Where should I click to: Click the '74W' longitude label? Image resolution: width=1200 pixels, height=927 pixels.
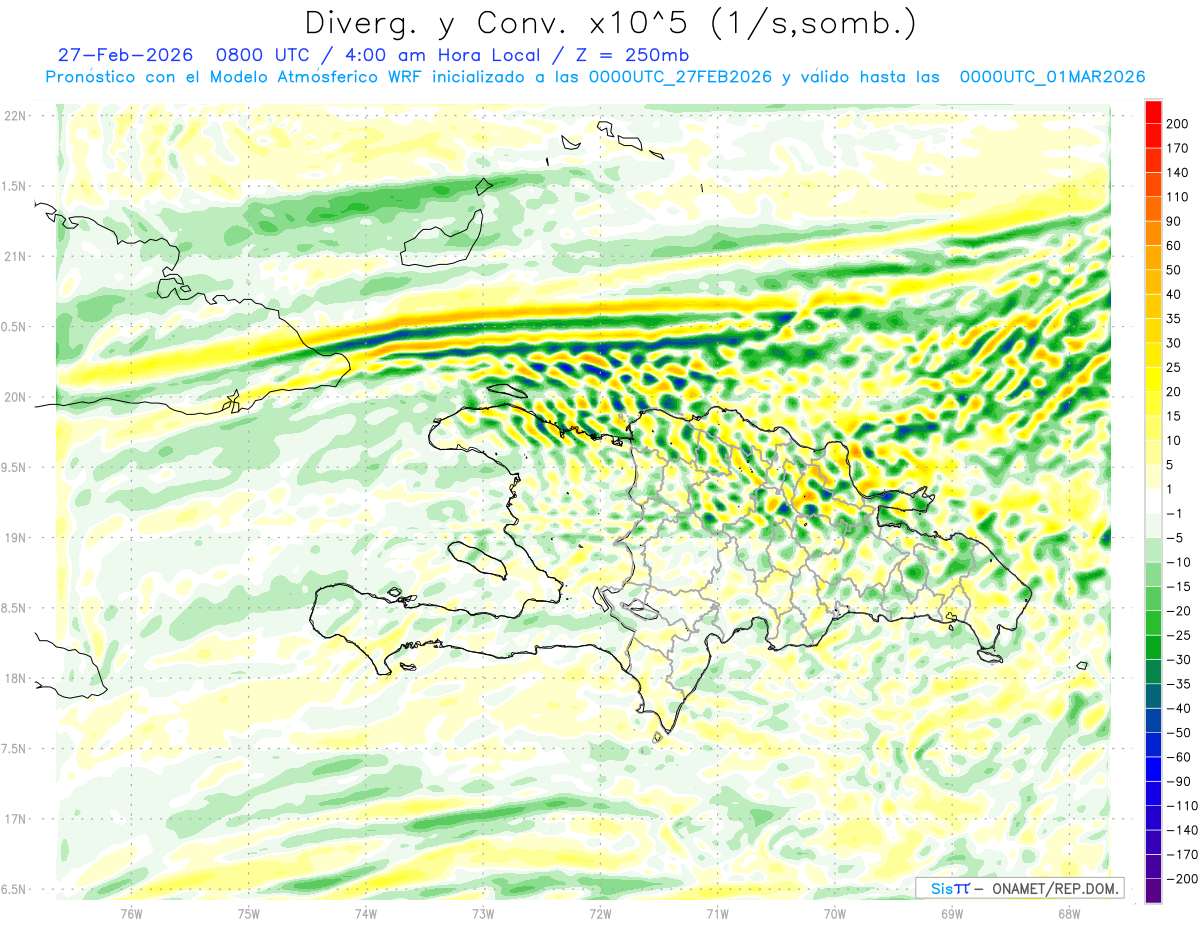pyautogui.click(x=365, y=913)
